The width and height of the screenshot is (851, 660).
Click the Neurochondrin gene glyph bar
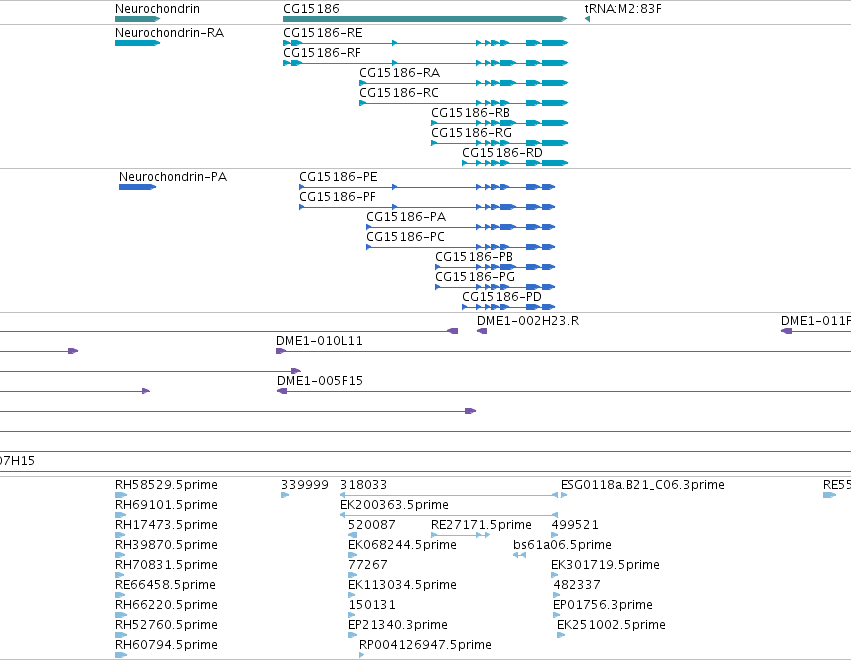[x=137, y=19]
